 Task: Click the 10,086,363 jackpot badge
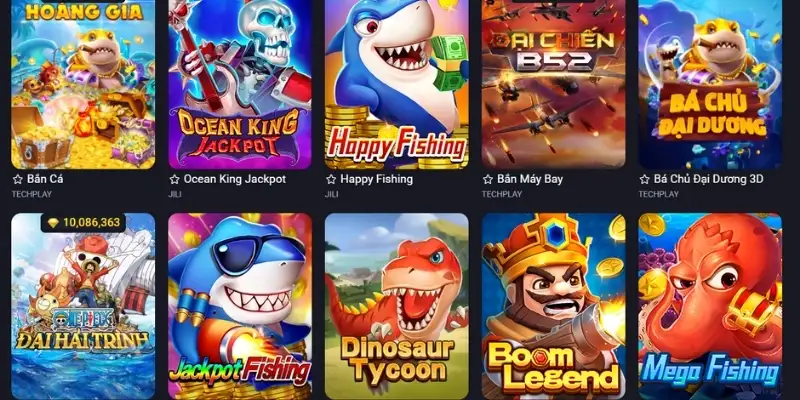coord(84,222)
